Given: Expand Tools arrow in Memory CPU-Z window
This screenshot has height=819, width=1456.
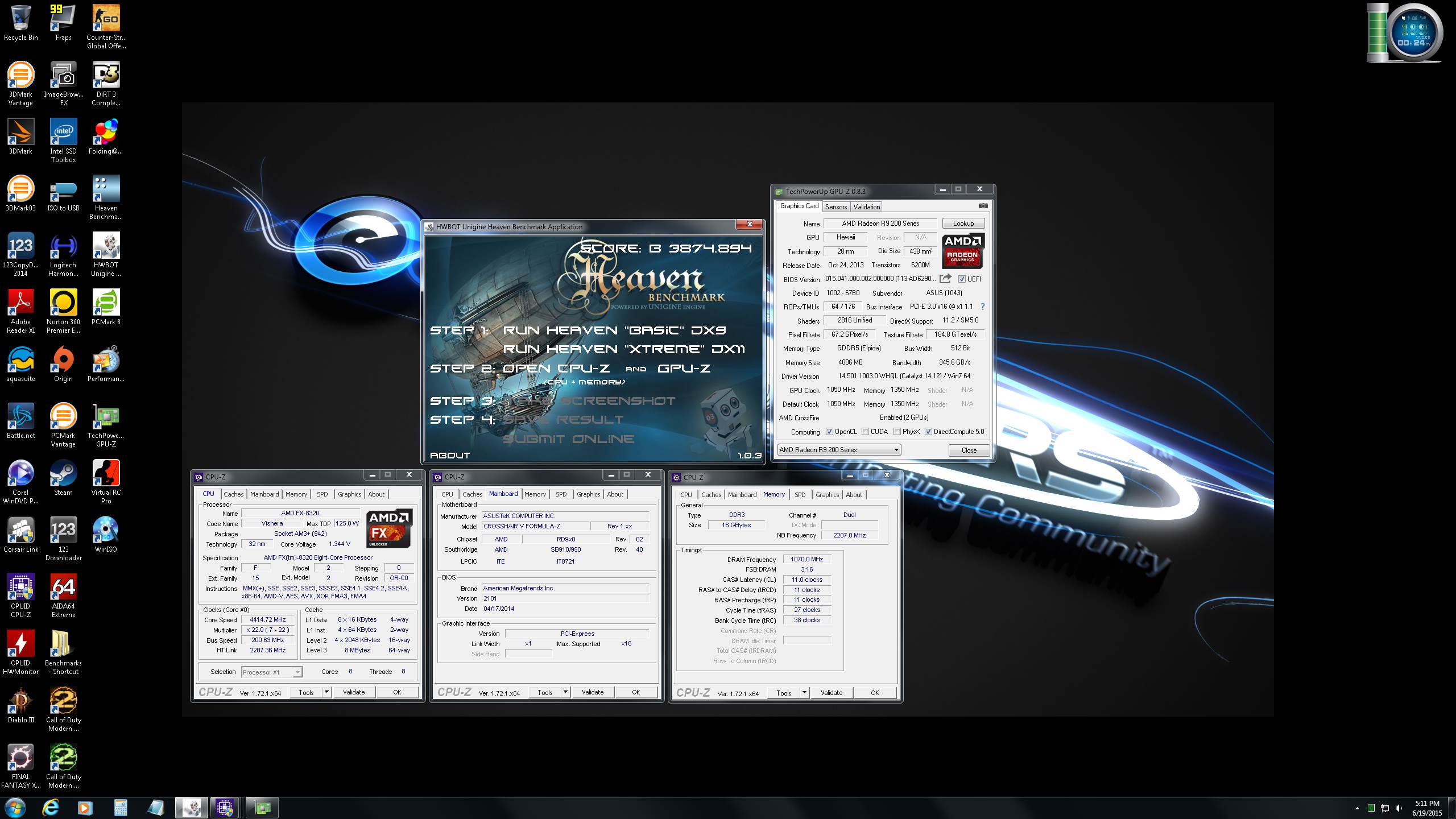Looking at the screenshot, I should click(x=804, y=693).
